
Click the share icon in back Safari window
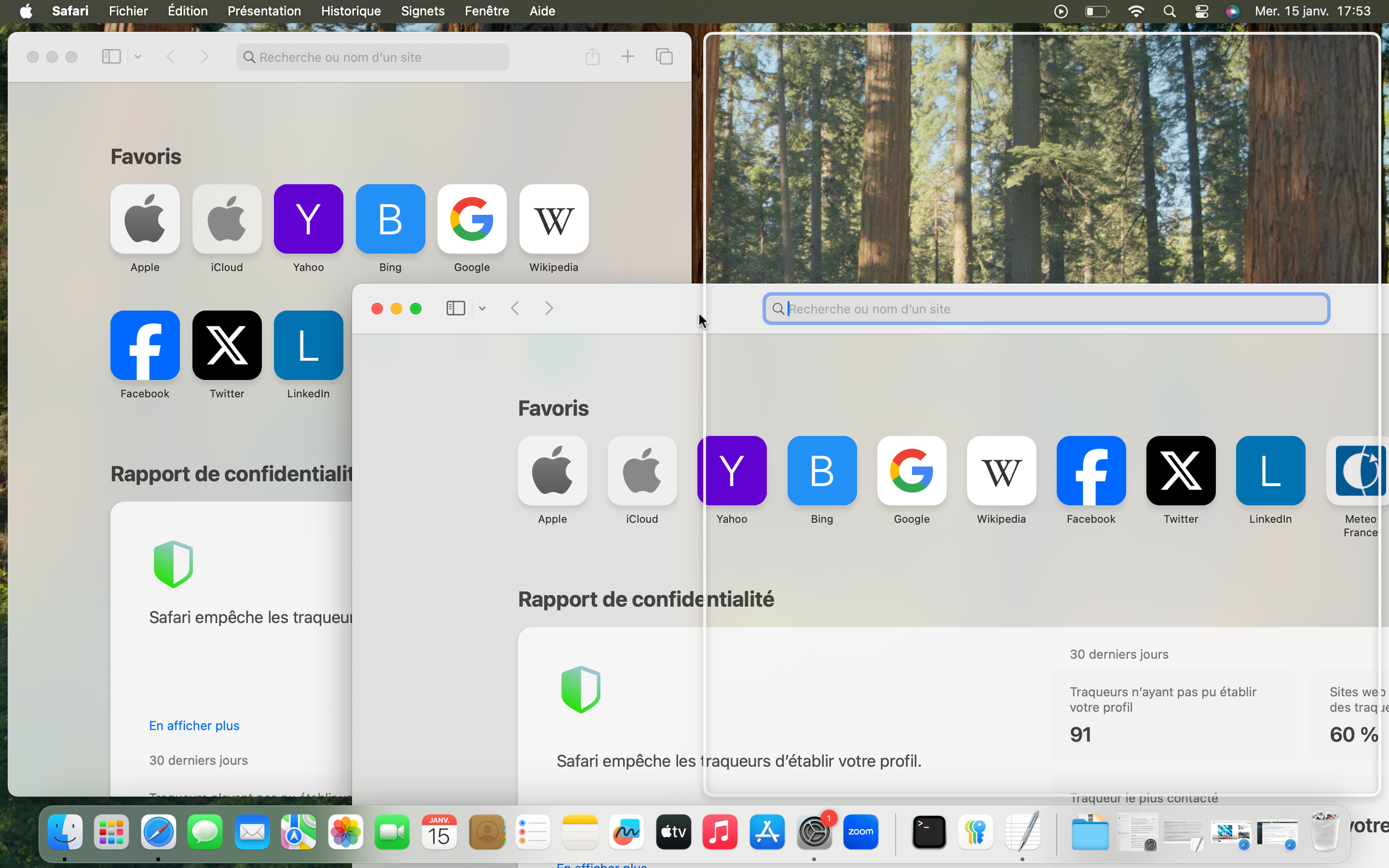click(x=592, y=56)
